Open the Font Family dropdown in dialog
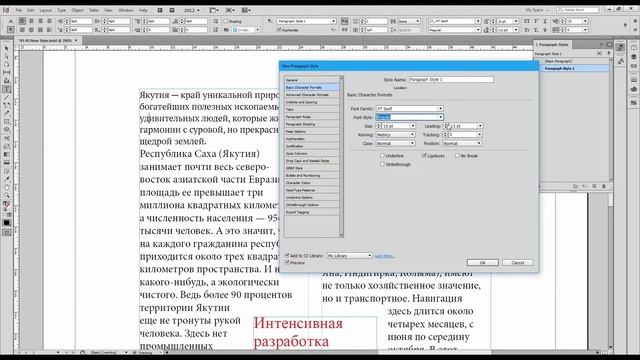Screen dimensions: 640x360 point(440,109)
